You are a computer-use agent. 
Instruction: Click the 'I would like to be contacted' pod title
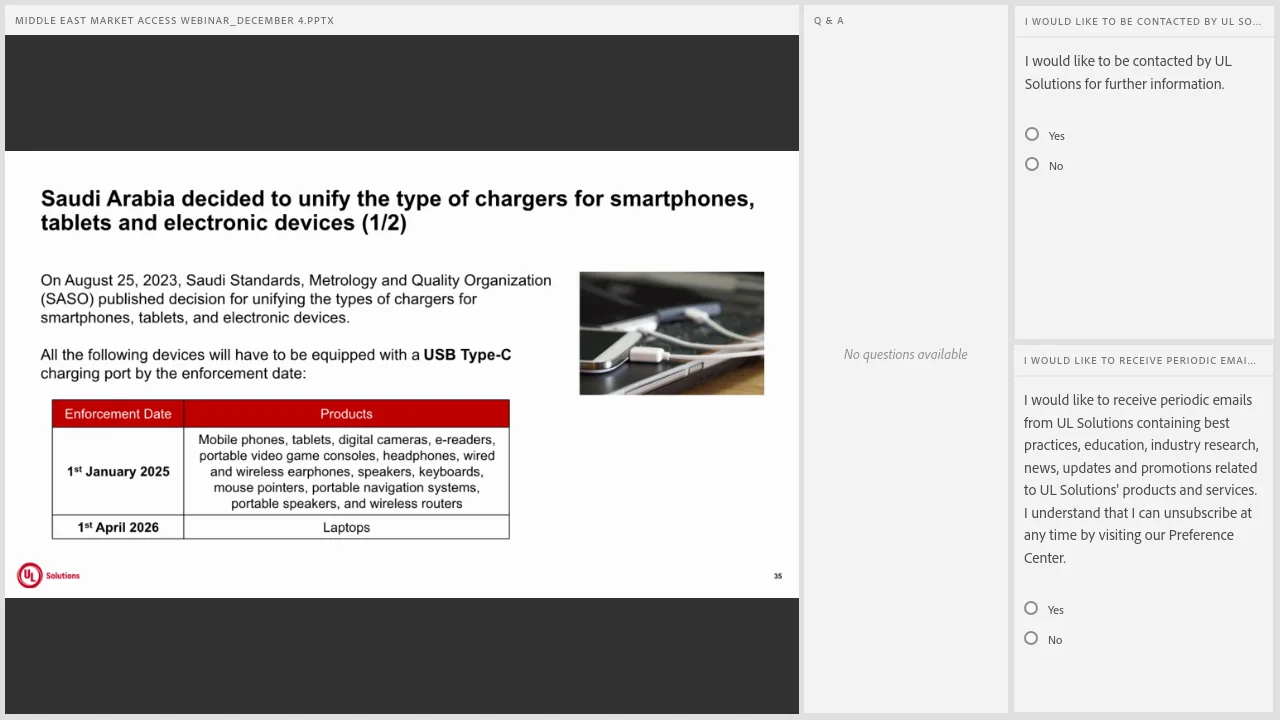1143,21
